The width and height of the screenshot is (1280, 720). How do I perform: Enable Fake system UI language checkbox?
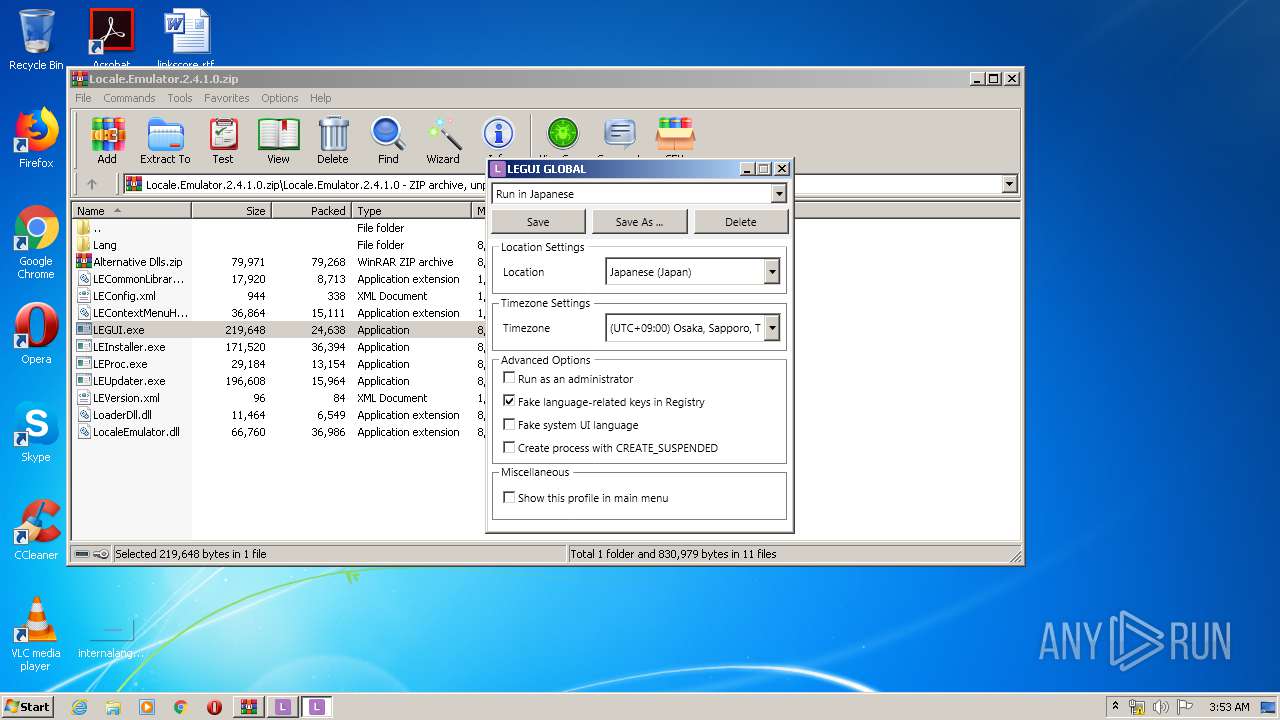click(509, 425)
